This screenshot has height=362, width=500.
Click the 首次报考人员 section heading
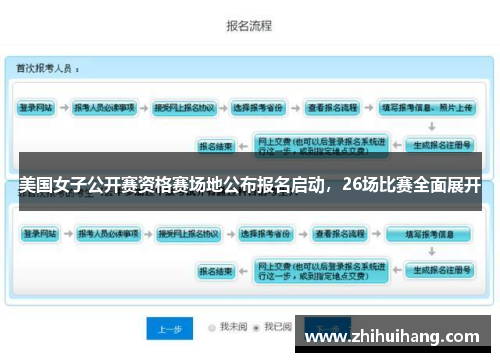point(47,69)
